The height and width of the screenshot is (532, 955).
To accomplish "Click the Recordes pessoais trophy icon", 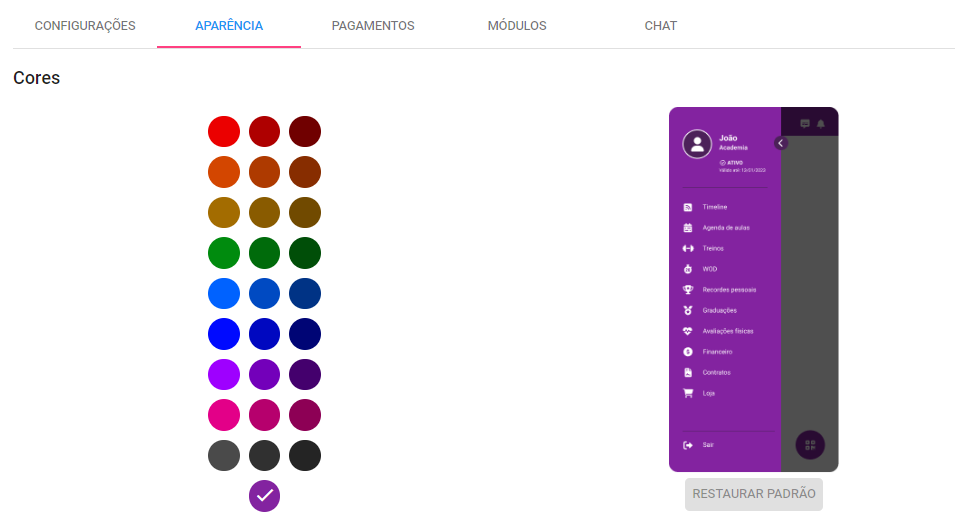I will (688, 290).
